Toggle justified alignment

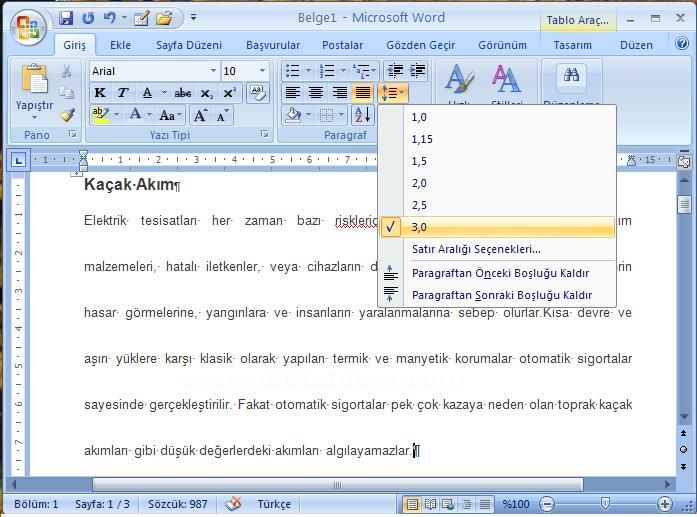(363, 92)
